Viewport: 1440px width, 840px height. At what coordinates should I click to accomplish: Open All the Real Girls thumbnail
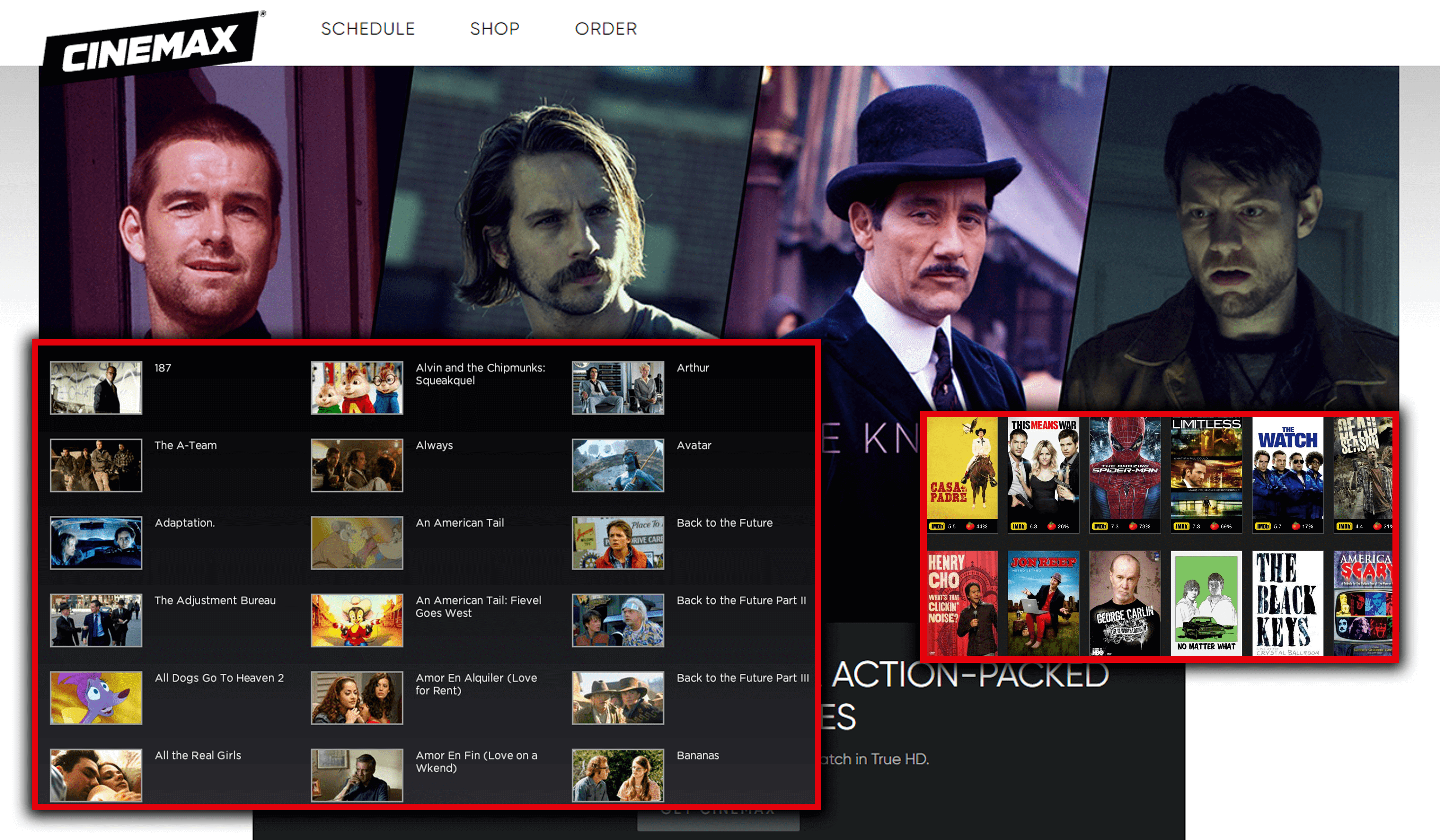coord(96,775)
